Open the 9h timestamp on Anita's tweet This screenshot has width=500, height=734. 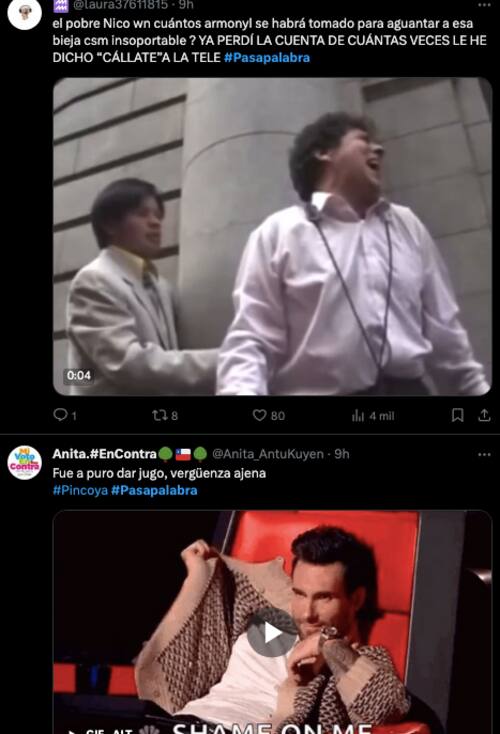[342, 454]
